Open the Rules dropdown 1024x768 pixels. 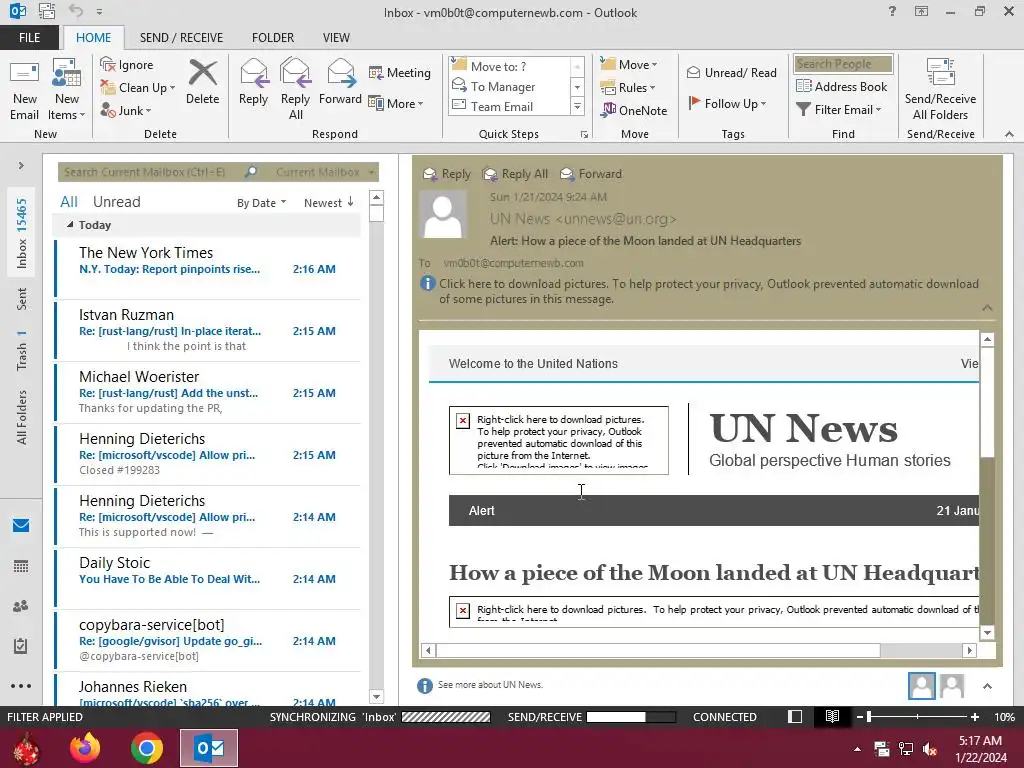pos(628,88)
